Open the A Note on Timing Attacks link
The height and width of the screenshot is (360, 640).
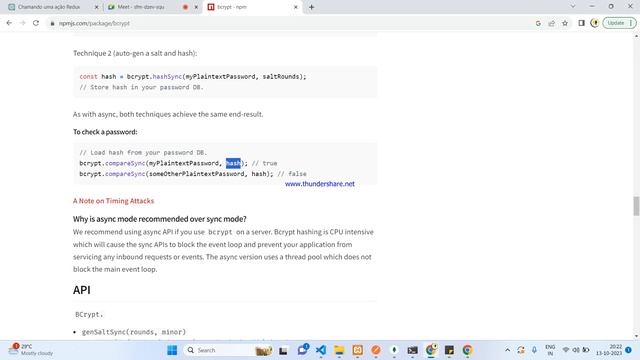click(x=113, y=201)
